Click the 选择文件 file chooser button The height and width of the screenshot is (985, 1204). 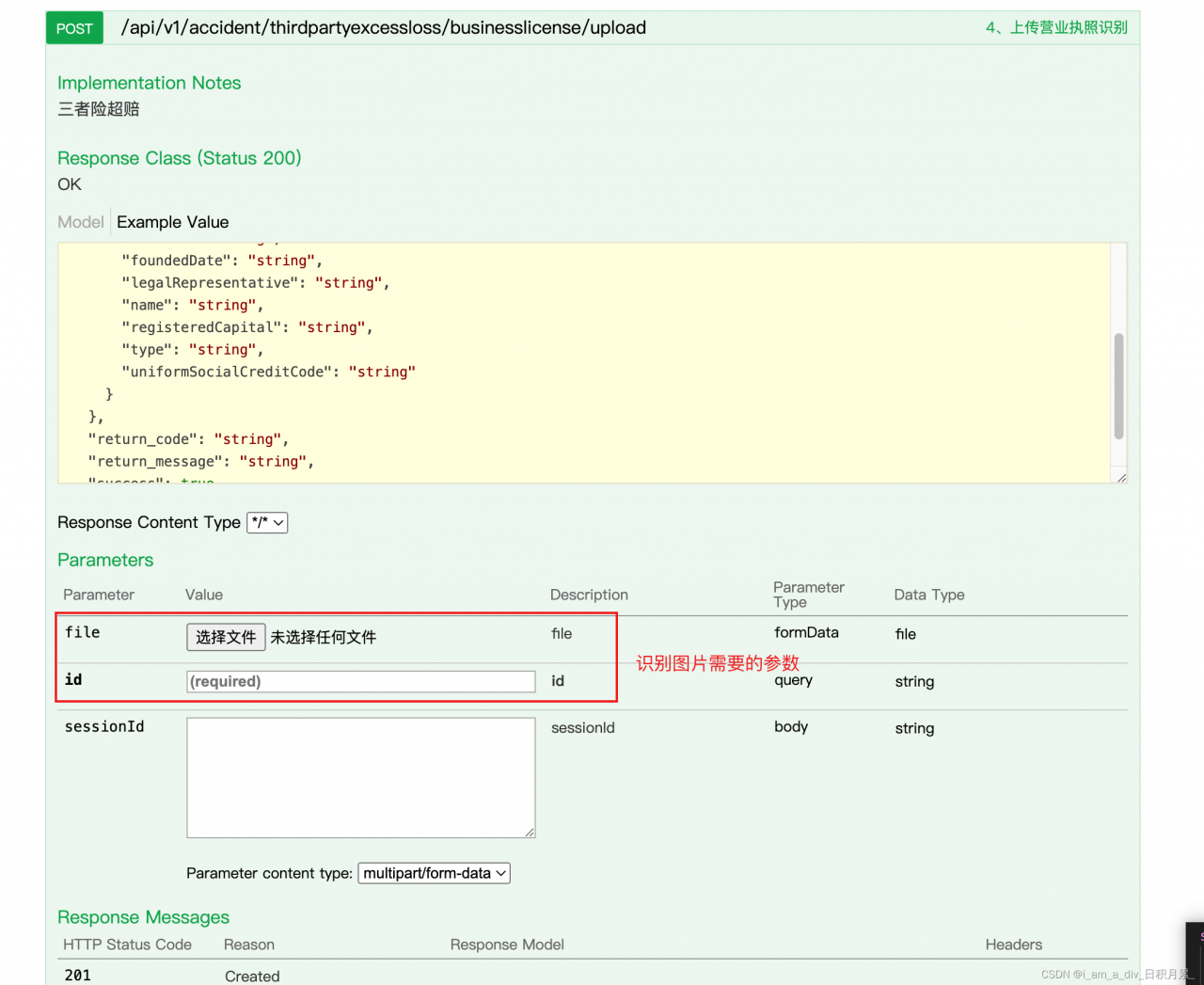pyautogui.click(x=226, y=637)
